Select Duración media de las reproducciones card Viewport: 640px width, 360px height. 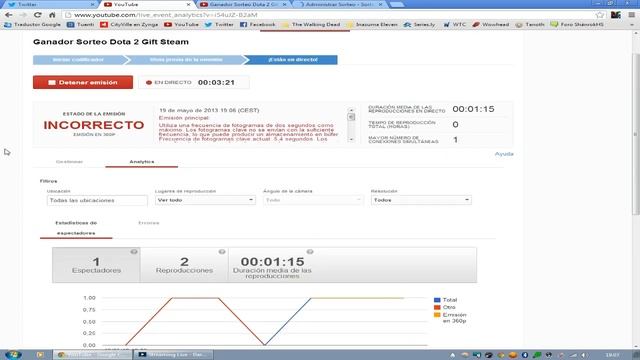(x=272, y=264)
